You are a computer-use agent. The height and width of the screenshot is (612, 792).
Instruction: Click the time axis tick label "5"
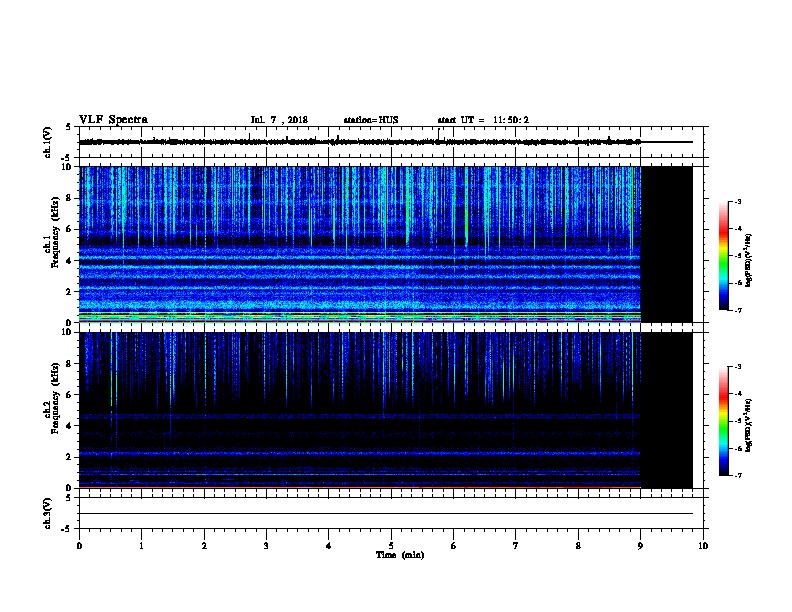[x=391, y=545]
